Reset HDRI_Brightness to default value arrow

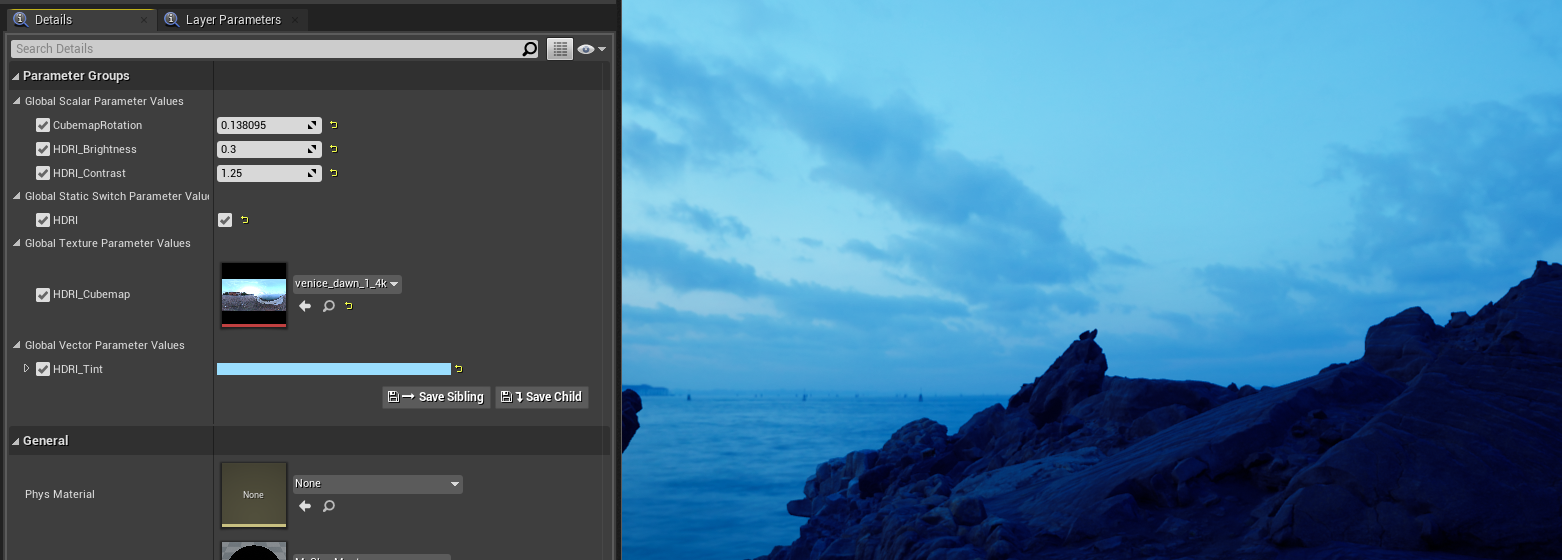click(334, 149)
